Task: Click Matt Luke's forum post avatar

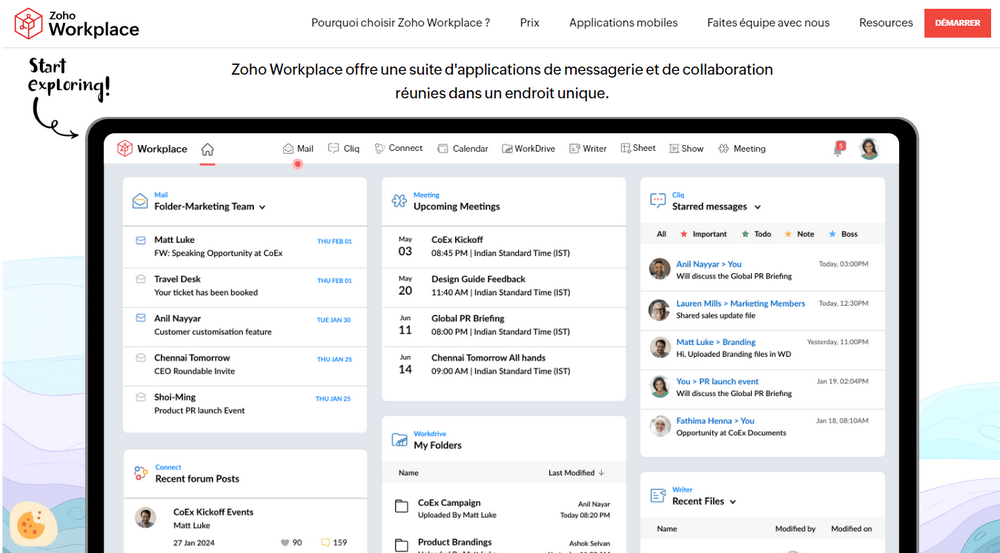Action: (145, 517)
